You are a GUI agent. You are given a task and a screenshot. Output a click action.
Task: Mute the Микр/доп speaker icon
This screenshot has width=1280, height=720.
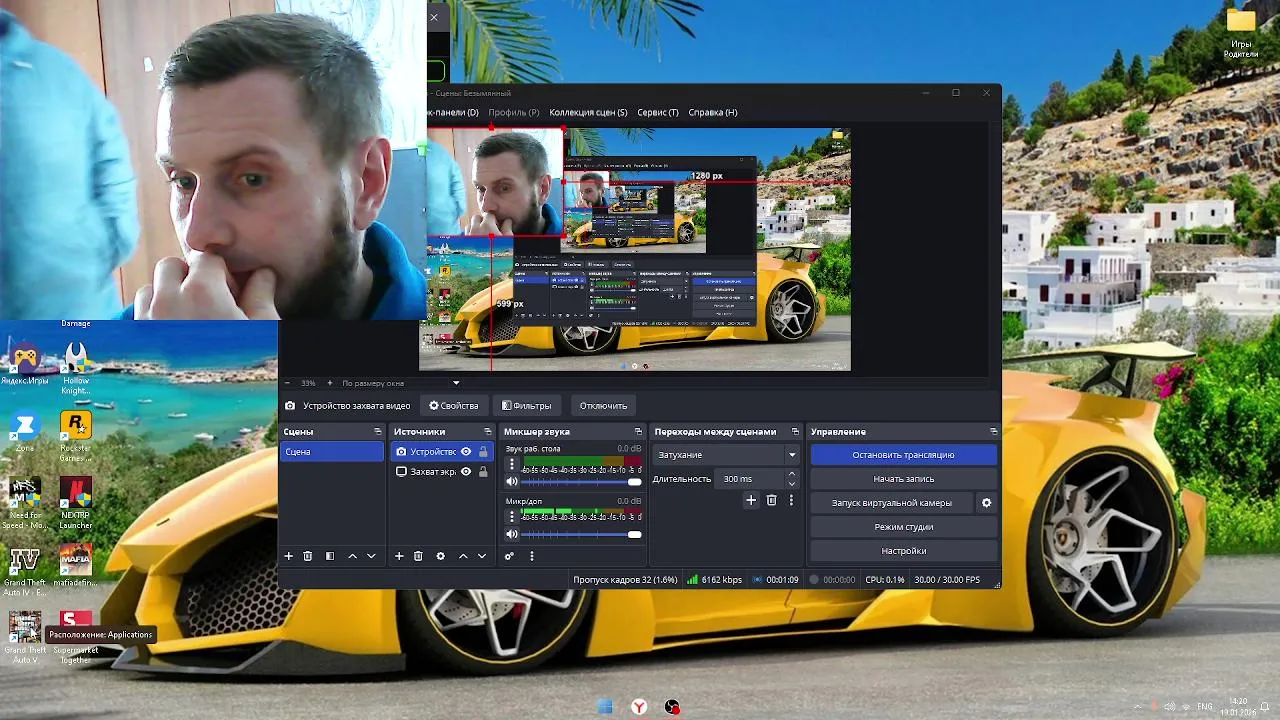coord(512,534)
